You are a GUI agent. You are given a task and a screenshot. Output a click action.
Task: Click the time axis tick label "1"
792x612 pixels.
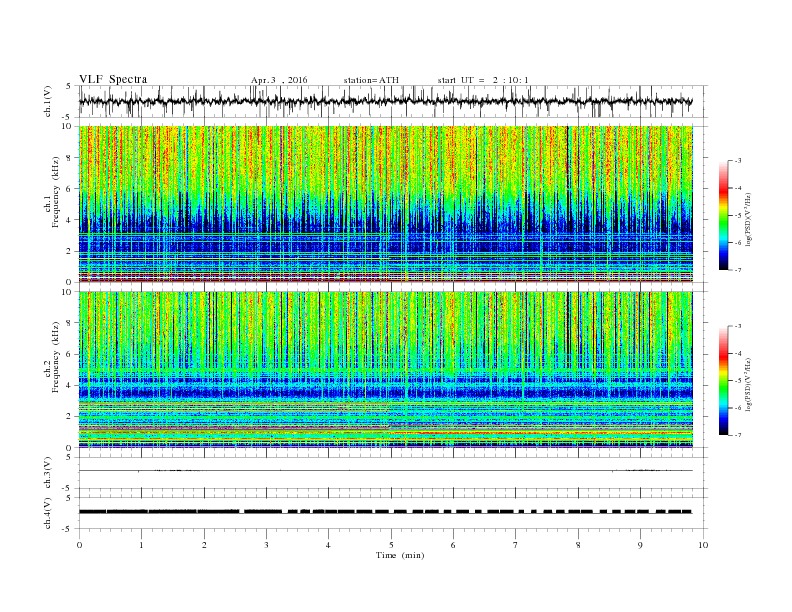pos(141,545)
